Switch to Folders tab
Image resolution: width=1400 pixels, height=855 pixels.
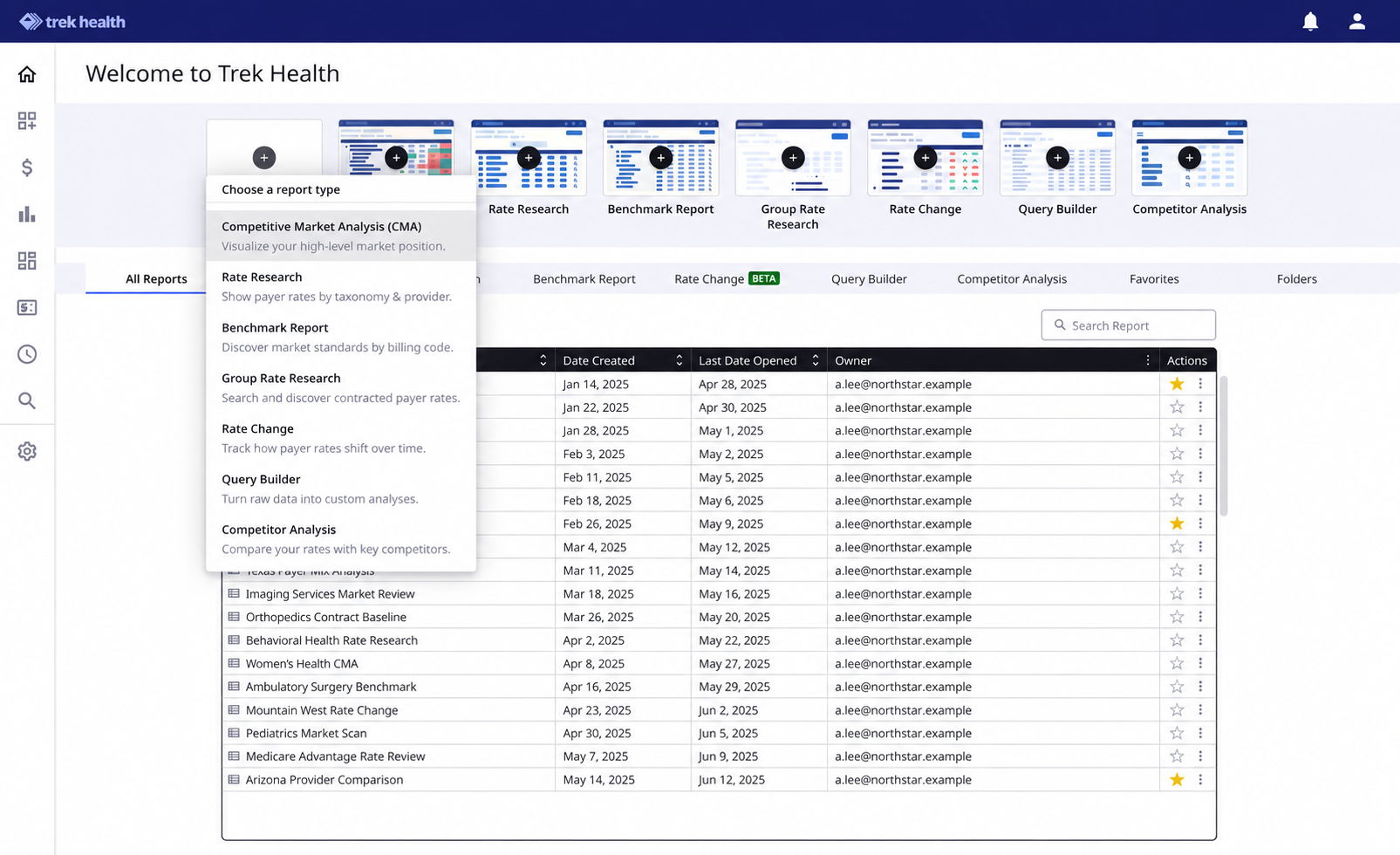(x=1297, y=279)
